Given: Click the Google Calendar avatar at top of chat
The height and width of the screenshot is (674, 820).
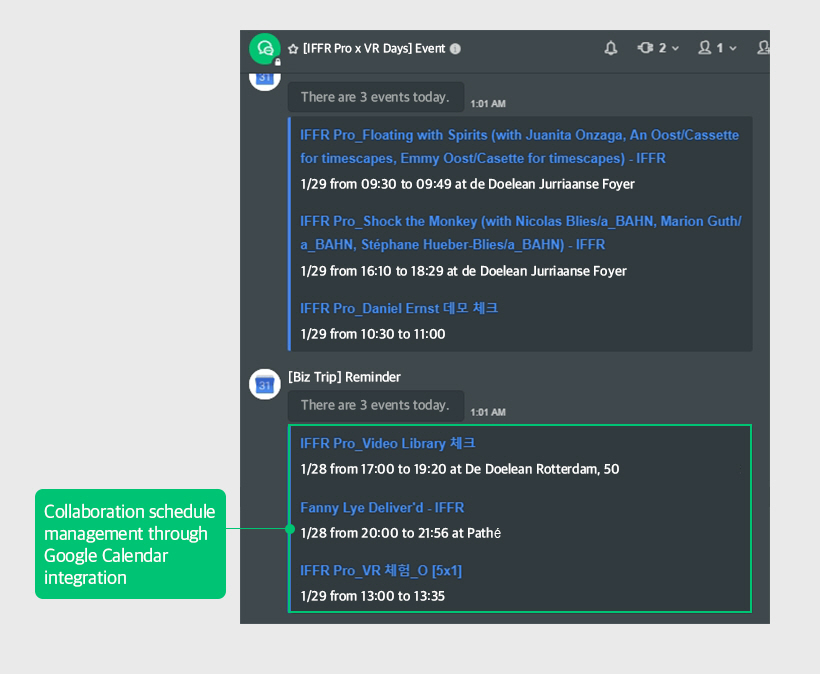Looking at the screenshot, I should tap(265, 82).
